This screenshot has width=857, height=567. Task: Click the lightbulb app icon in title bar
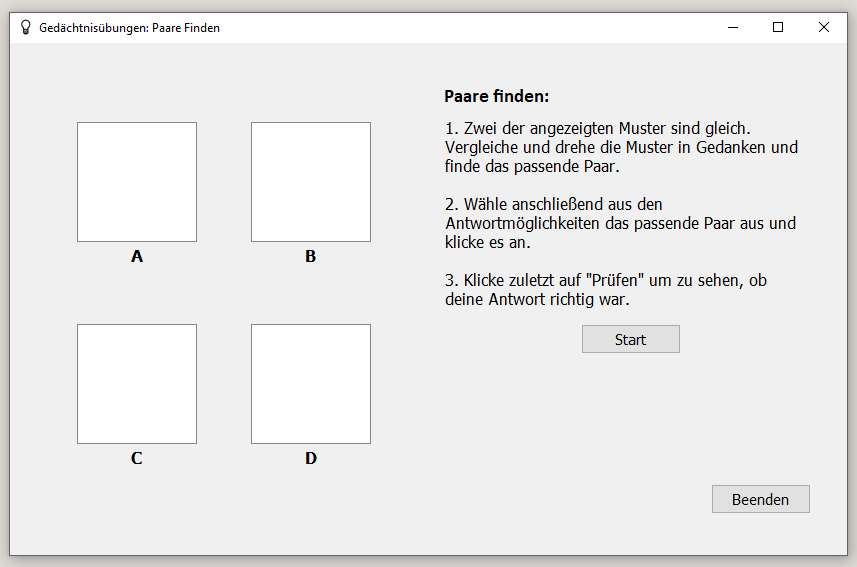[x=25, y=27]
